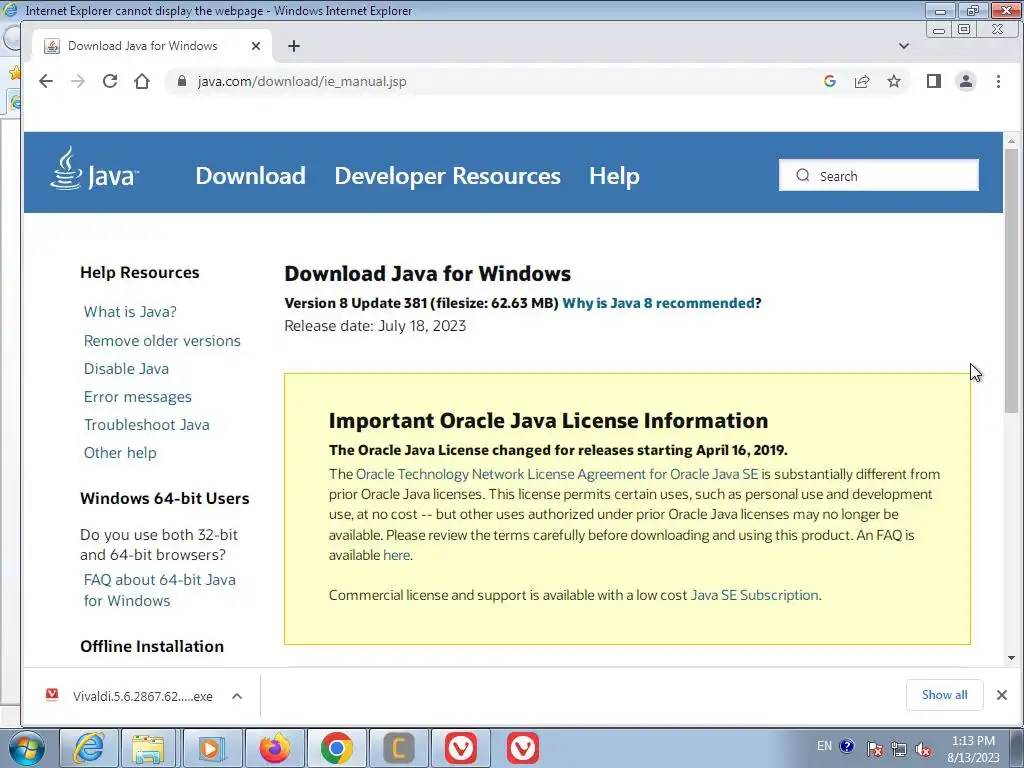Open Help in the Java header
Screen dimensions: 1024x768
614,176
